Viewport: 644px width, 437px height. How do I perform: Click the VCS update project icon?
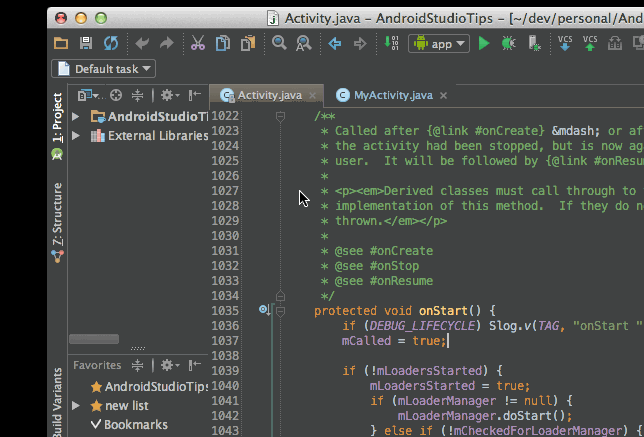pyautogui.click(x=565, y=43)
